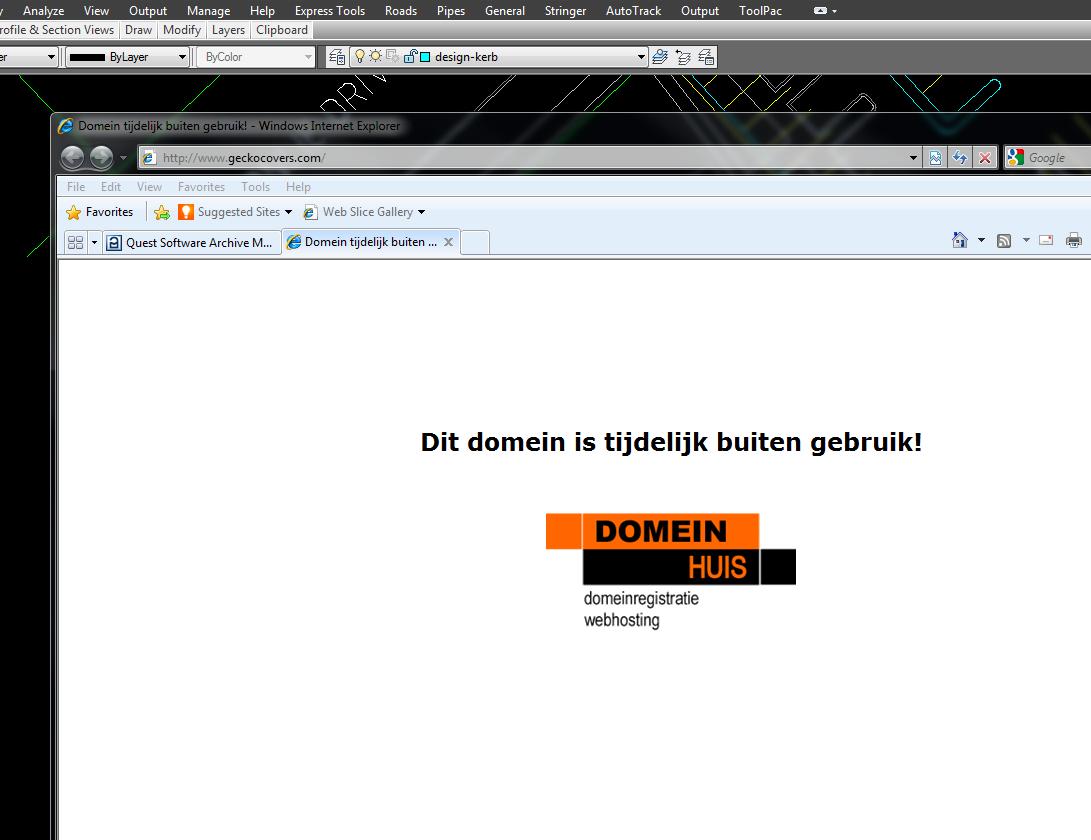Open design-kerb layer dropdown

click(641, 57)
